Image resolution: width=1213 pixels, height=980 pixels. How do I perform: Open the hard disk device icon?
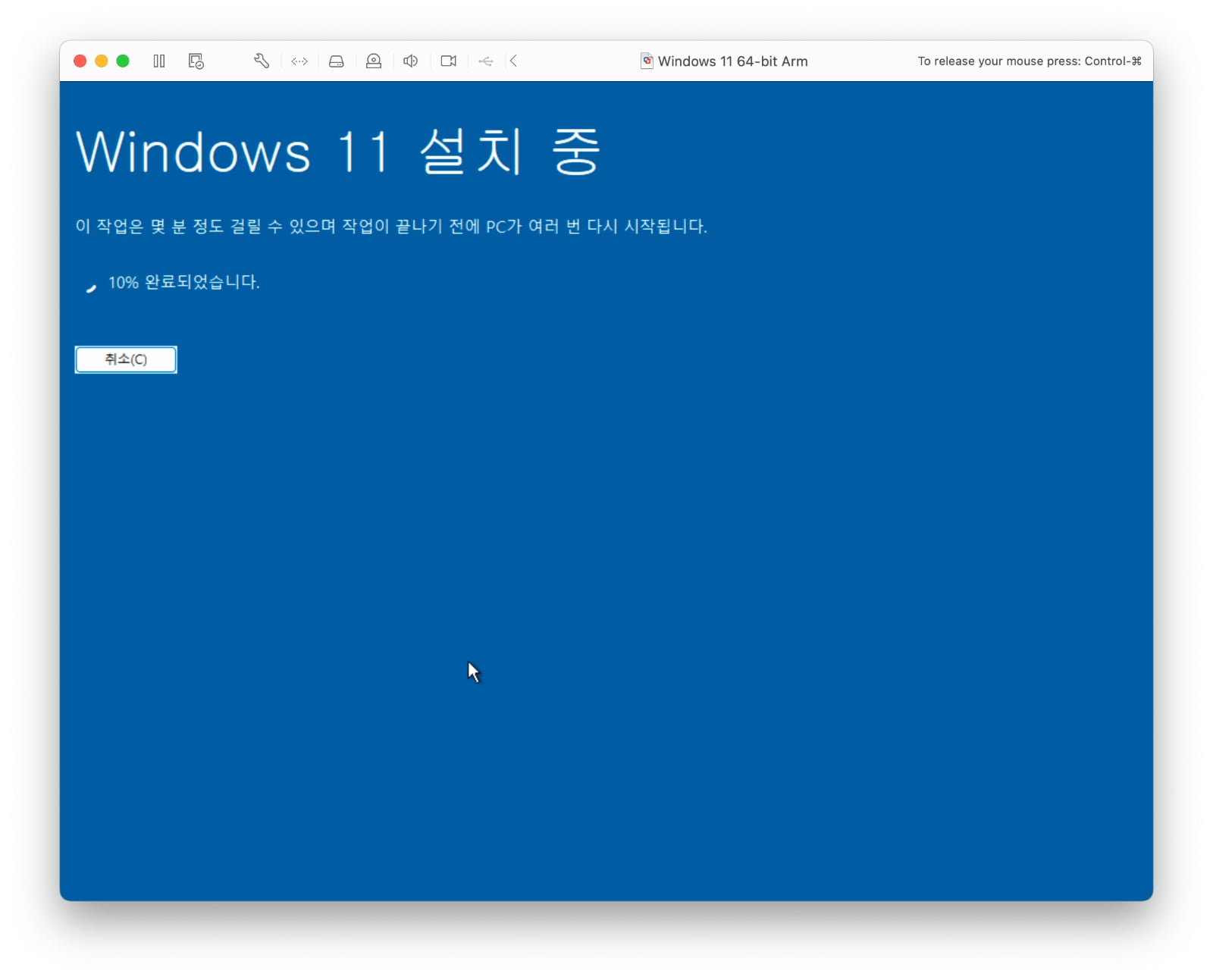click(x=337, y=61)
